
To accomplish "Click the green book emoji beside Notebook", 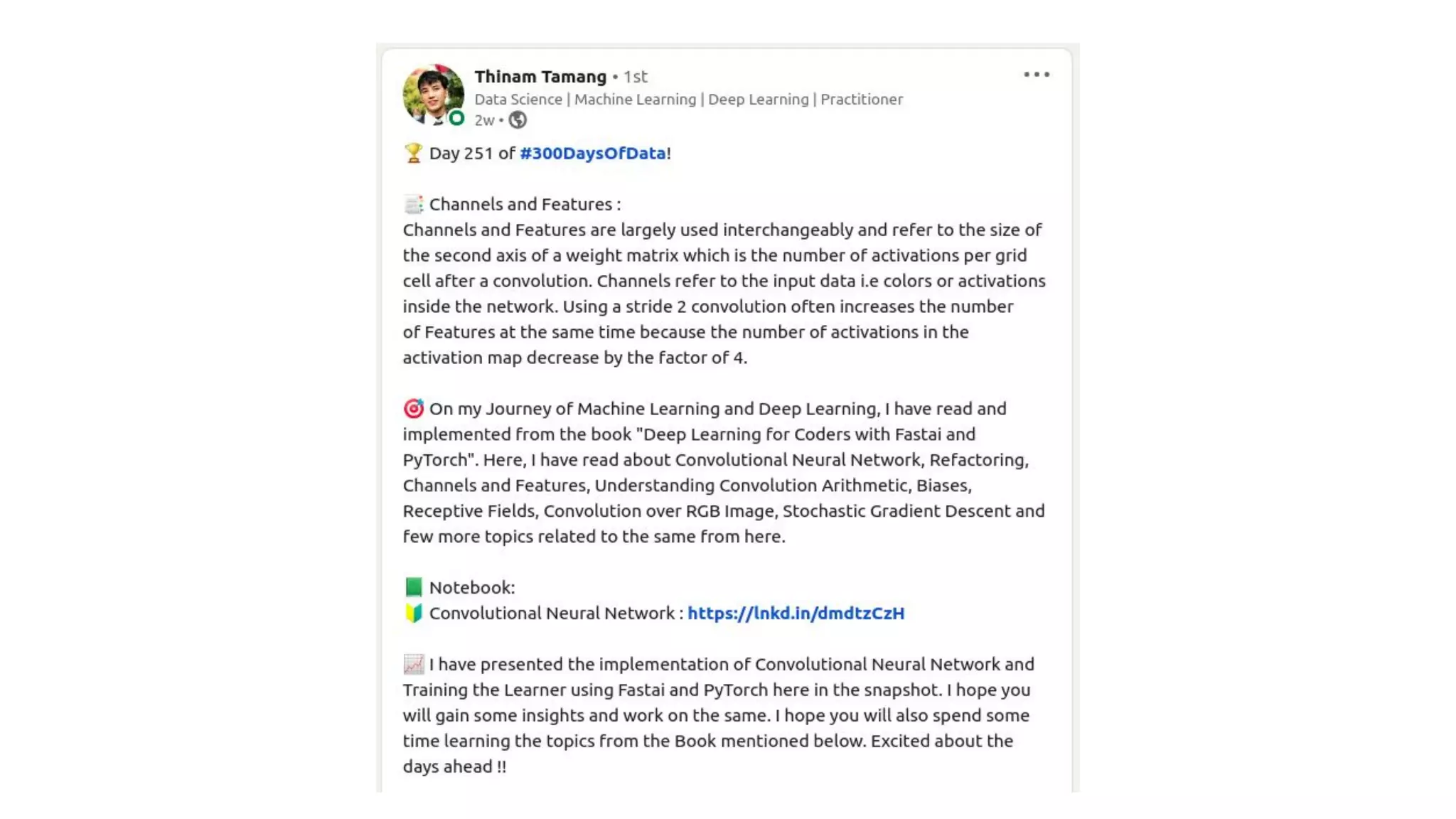I will (x=413, y=588).
